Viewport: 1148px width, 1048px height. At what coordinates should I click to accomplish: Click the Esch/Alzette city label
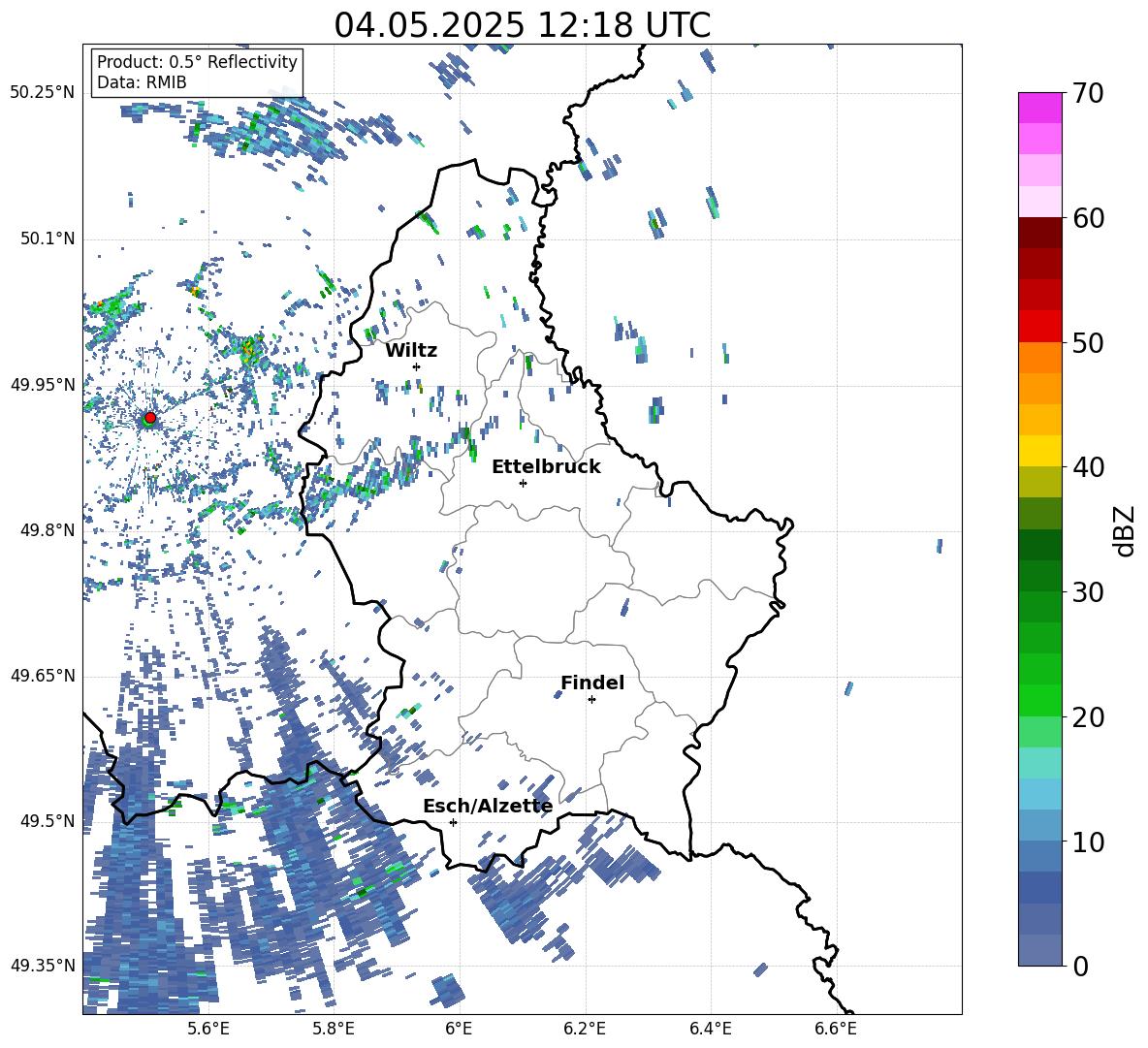pos(489,807)
